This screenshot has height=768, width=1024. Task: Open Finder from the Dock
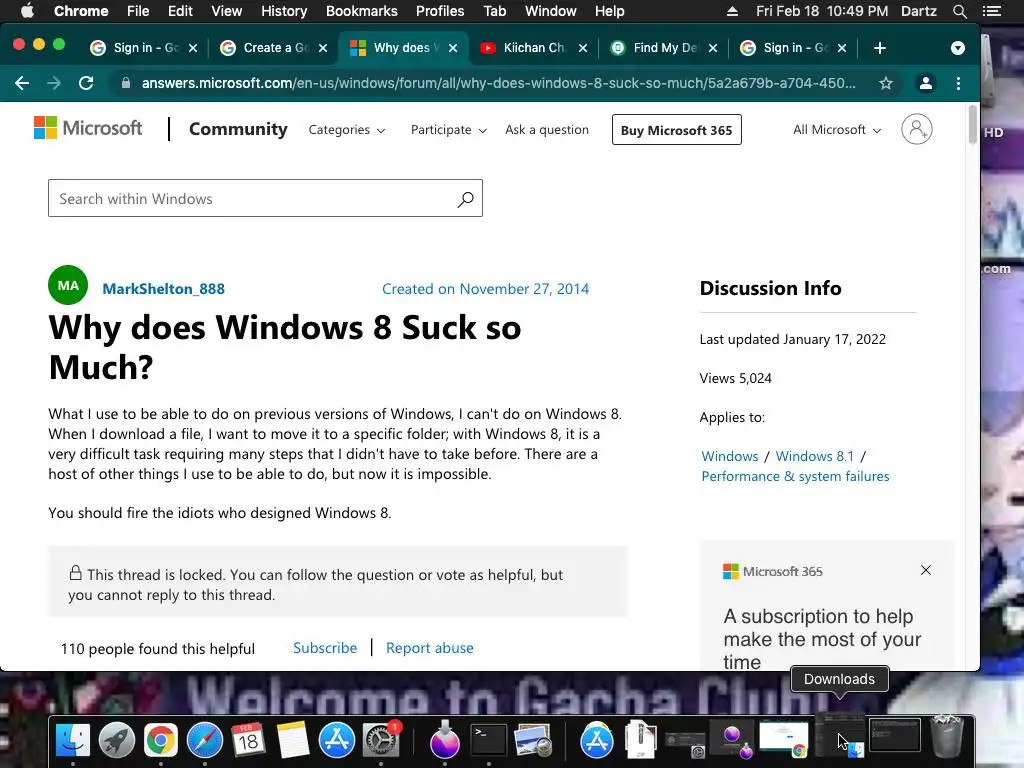tap(72, 740)
